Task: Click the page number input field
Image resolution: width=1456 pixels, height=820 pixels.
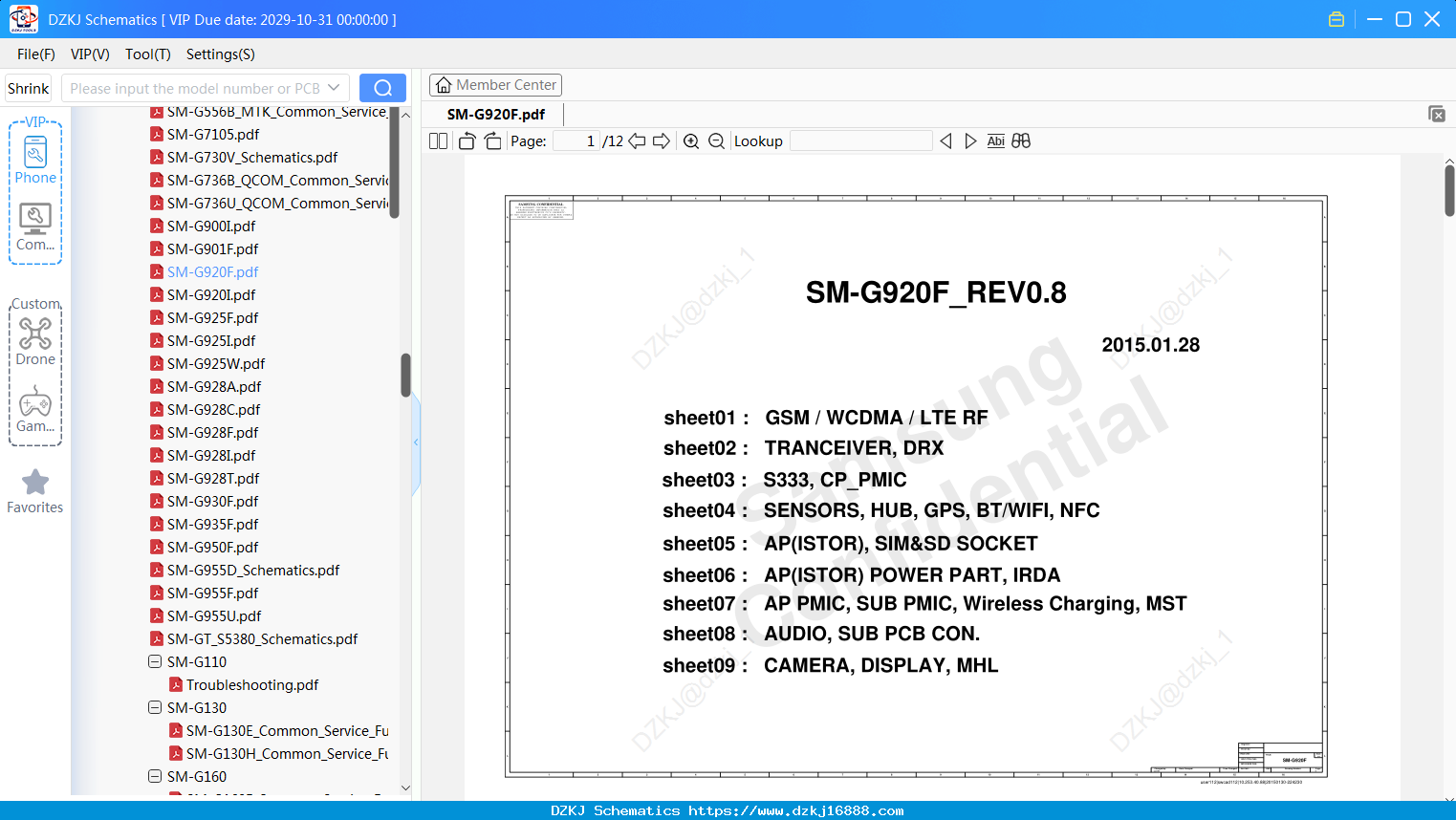Action: [576, 141]
